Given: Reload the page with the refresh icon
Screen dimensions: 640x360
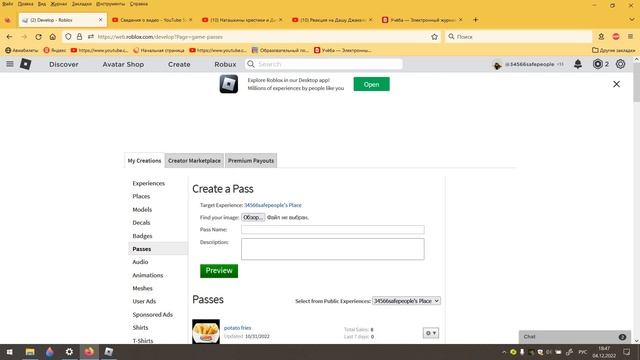Looking at the screenshot, I should [38, 37].
